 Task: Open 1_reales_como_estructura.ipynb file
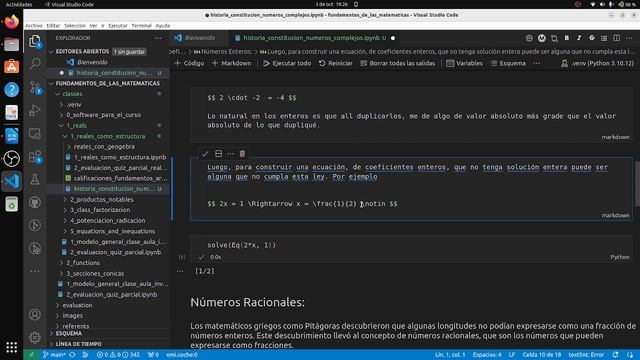click(120, 157)
